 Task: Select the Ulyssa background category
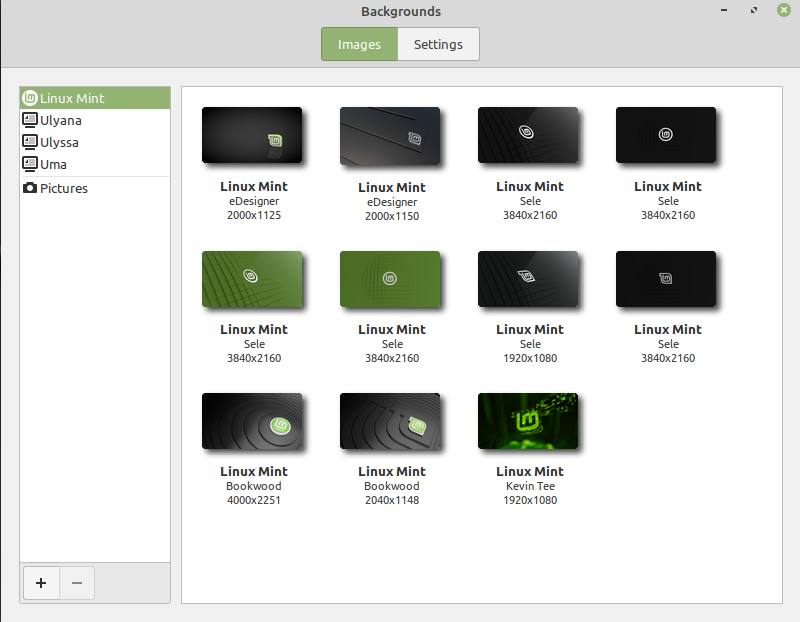60,142
